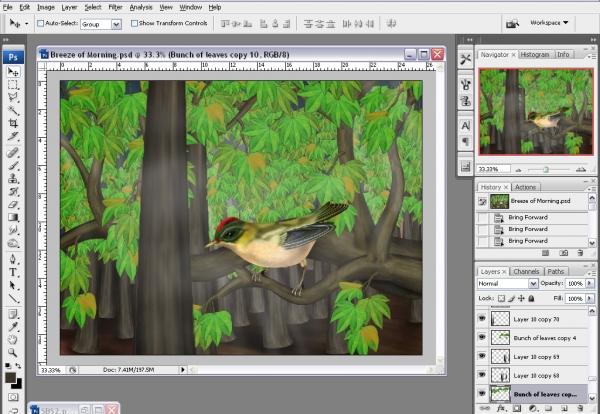Select the Slice tool
600x414 pixels.
click(13, 136)
